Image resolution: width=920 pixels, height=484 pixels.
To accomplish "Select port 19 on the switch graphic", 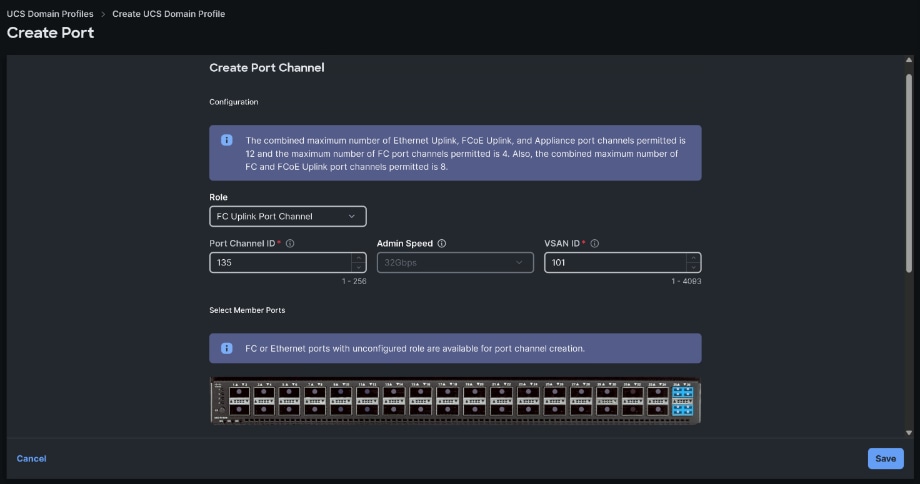I will [x=473, y=392].
